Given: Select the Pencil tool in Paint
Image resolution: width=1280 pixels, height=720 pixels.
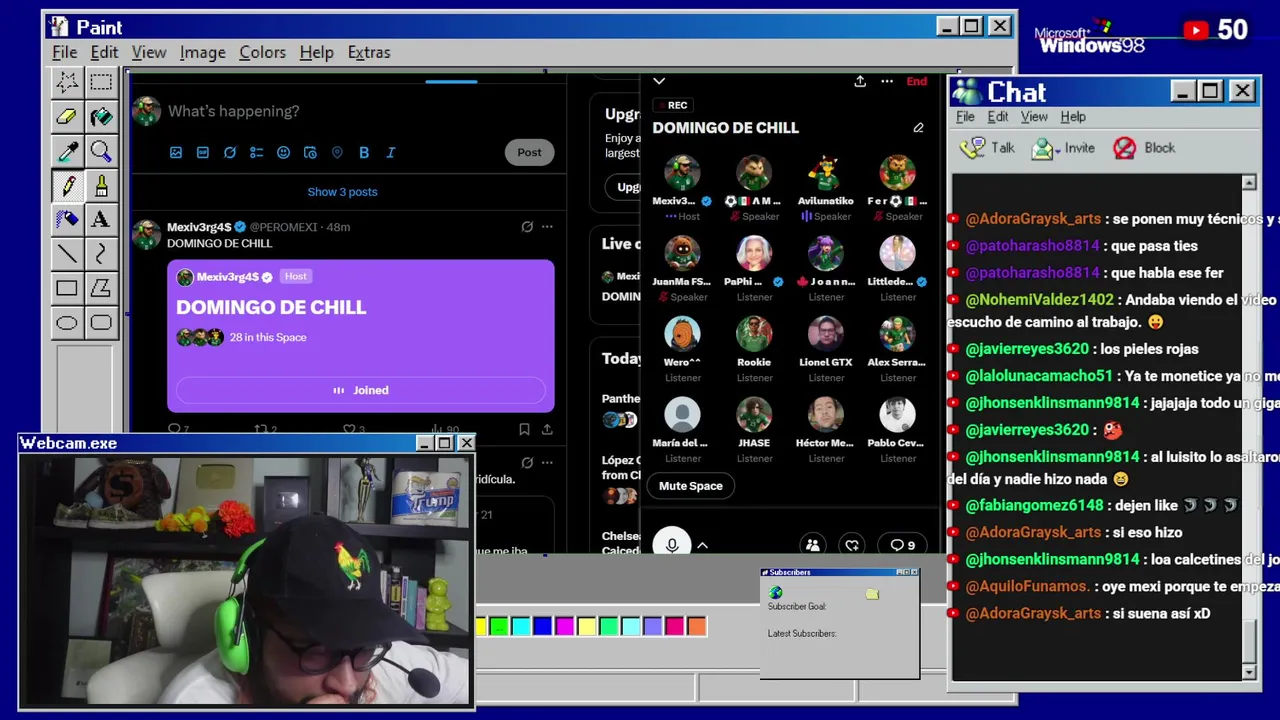Looking at the screenshot, I should tap(67, 185).
